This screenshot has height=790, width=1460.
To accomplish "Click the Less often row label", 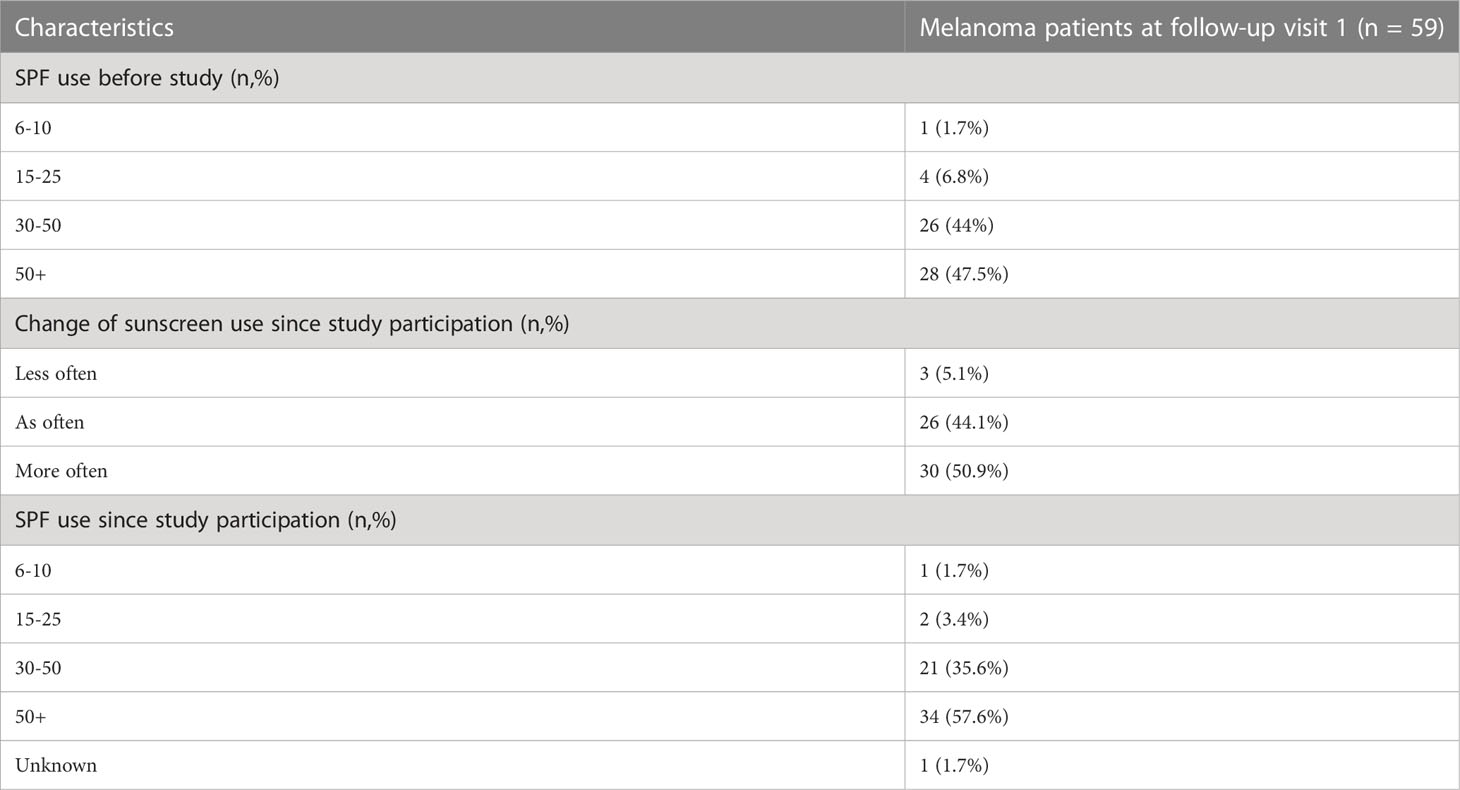I will point(56,373).
